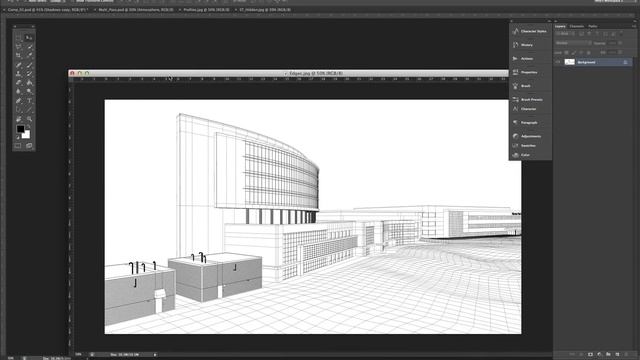This screenshot has height=360, width=640.
Task: Add layer mask from Layers panel
Action: pyautogui.click(x=590, y=354)
